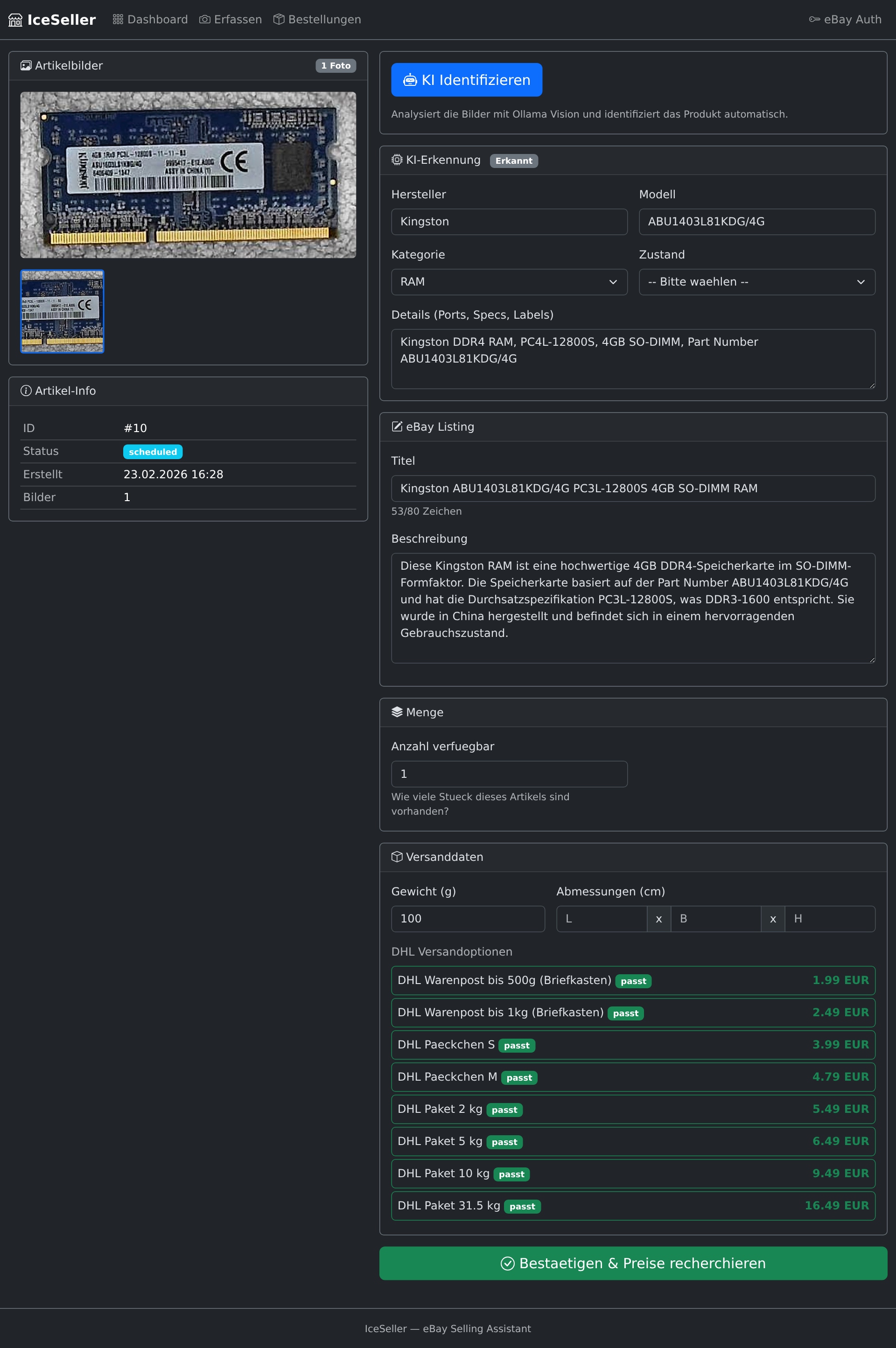Select DHL Paket 5 kg option
This screenshot has width=896, height=1348.
coord(633,1141)
